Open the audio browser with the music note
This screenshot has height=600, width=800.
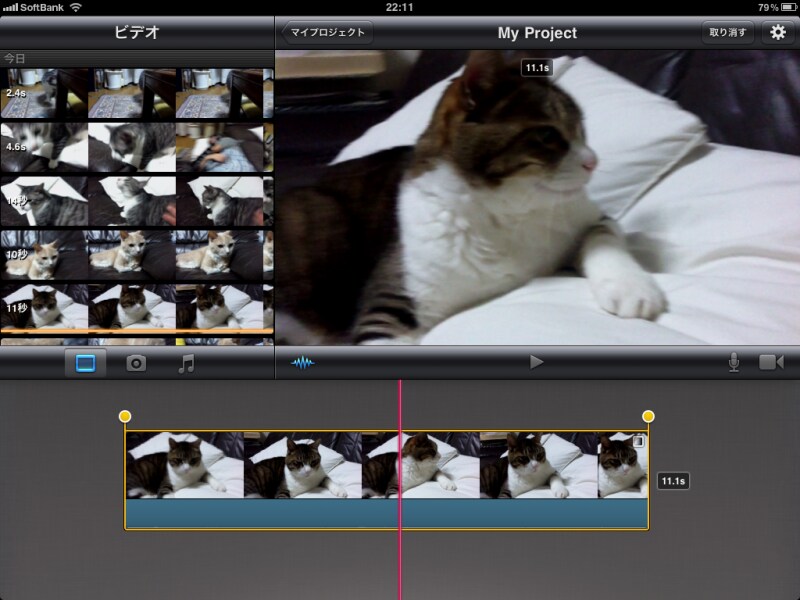pos(186,364)
